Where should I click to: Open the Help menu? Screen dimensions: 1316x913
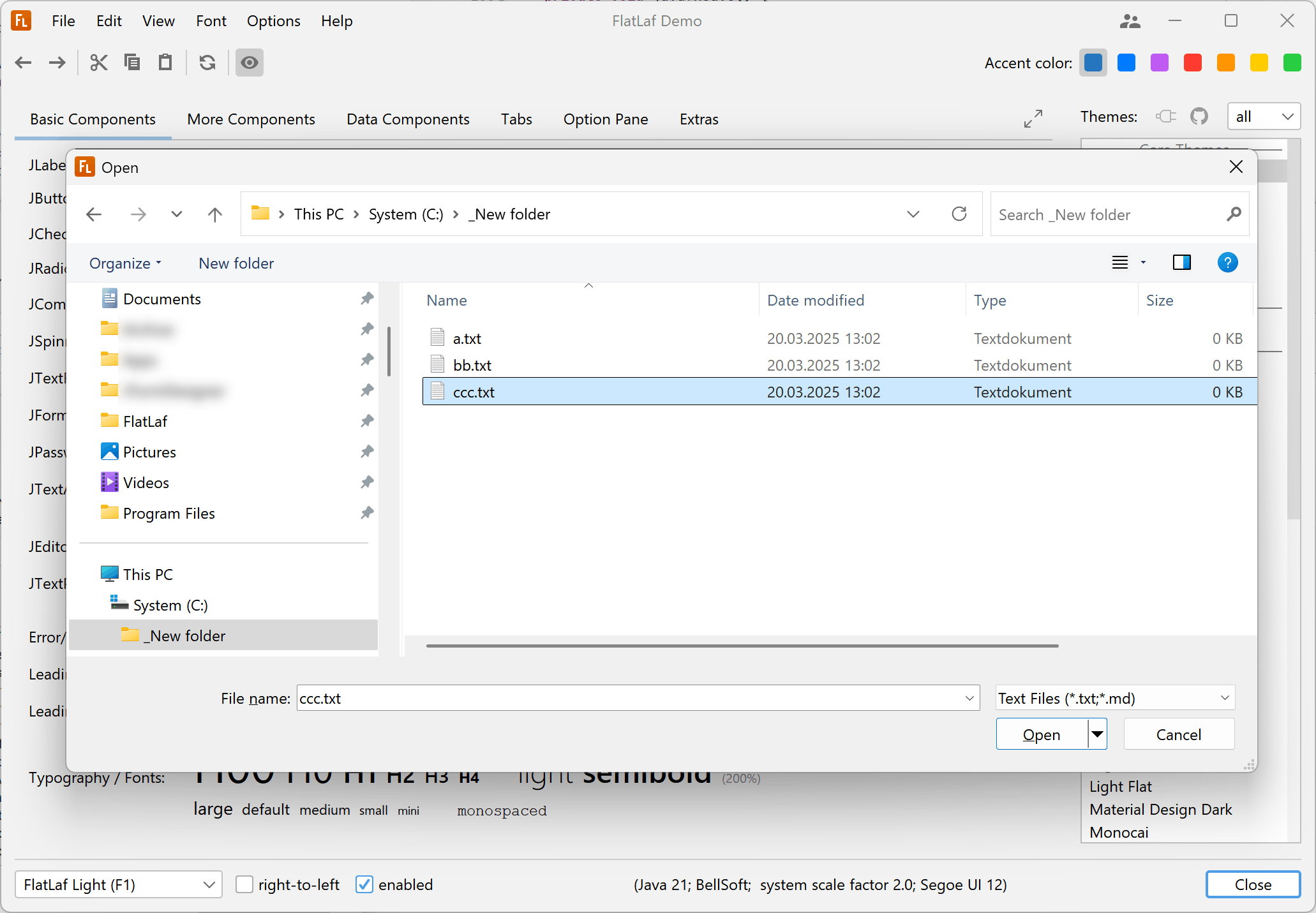point(336,21)
